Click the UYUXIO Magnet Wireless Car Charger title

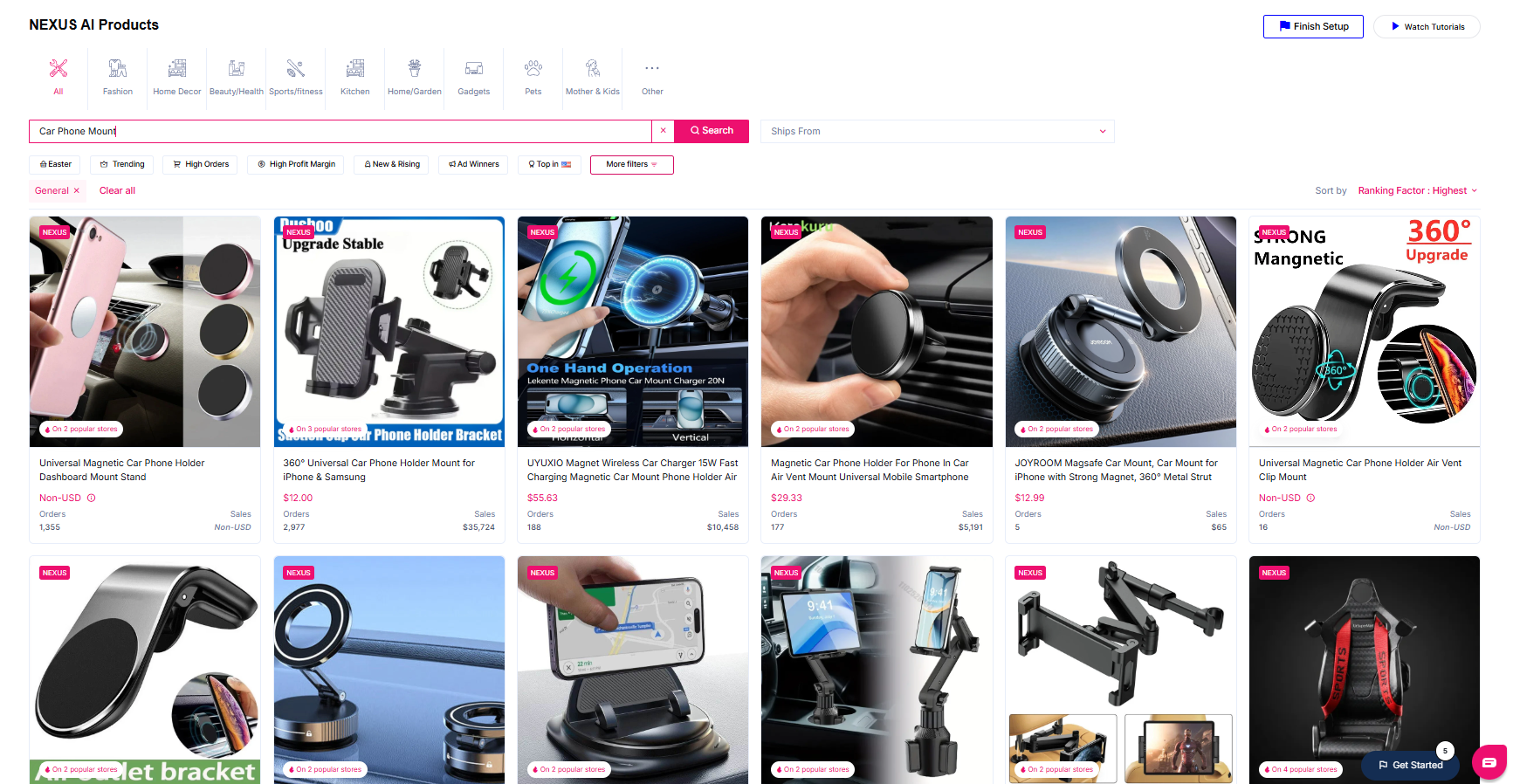click(x=633, y=470)
